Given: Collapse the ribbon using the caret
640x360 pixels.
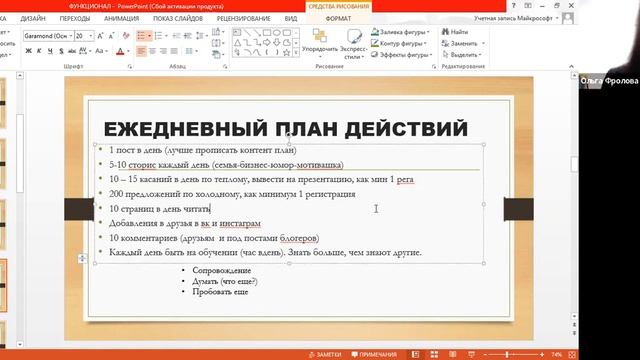Looking at the screenshot, I should (571, 66).
